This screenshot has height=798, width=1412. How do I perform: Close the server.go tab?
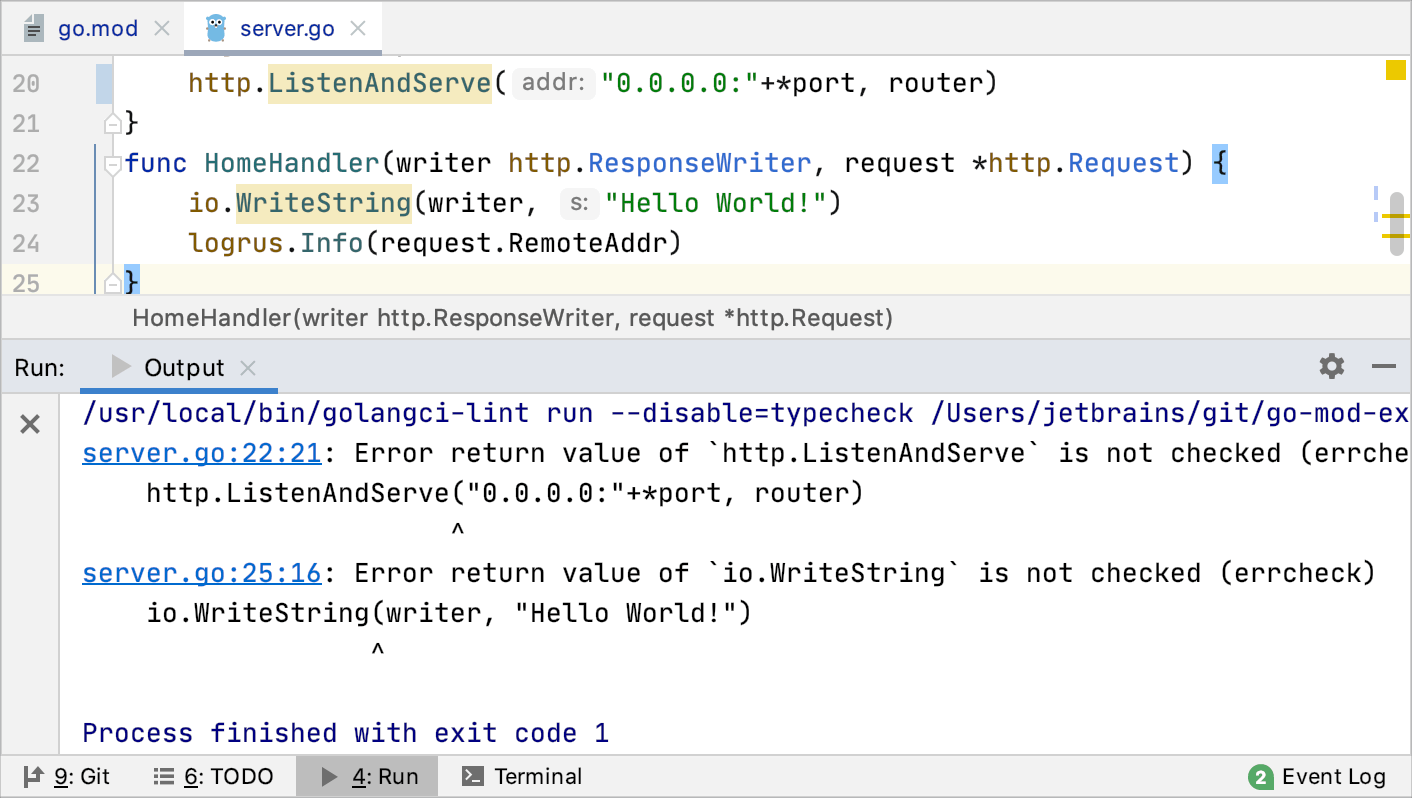[x=358, y=29]
